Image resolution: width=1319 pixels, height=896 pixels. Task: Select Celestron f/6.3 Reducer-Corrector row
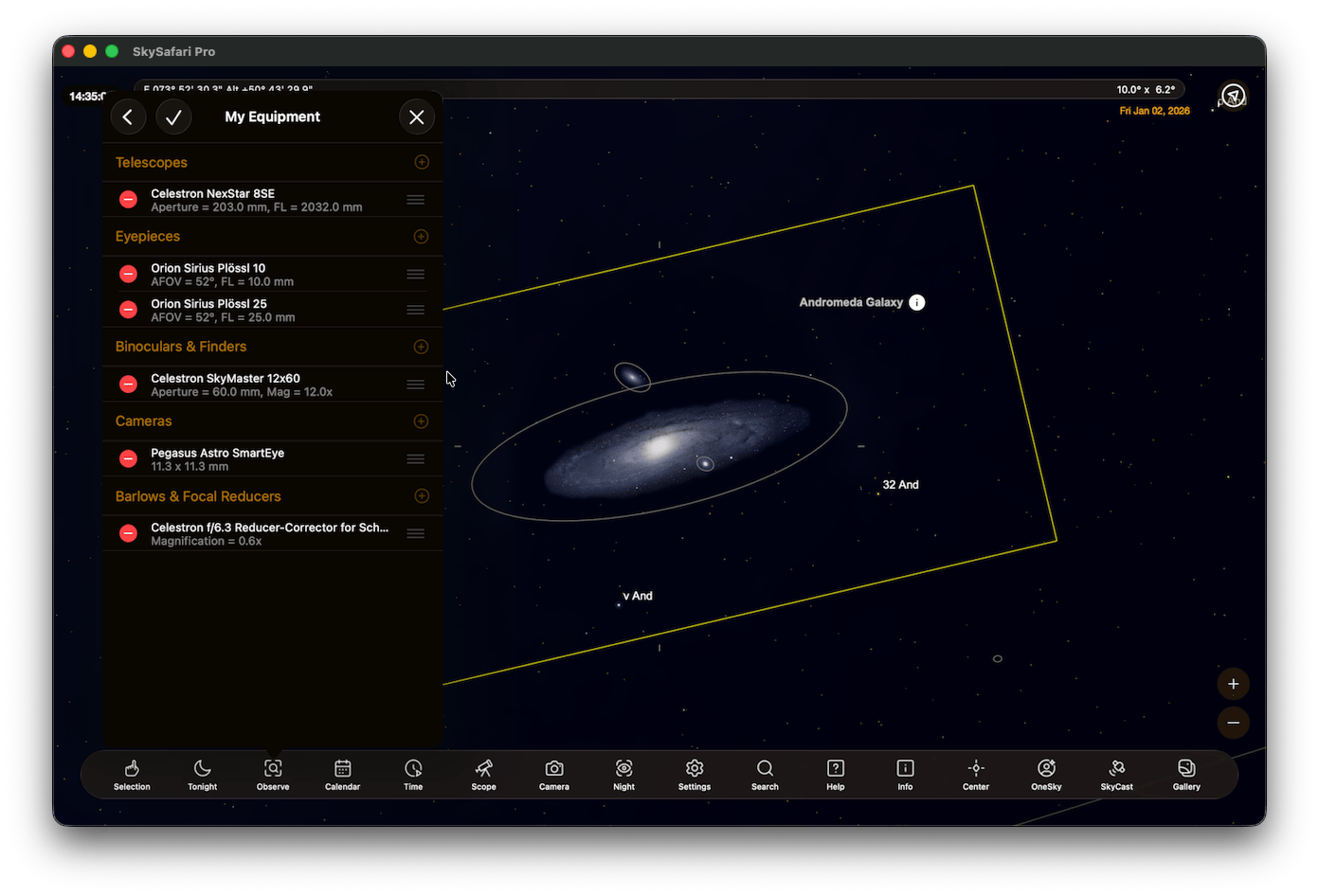click(x=273, y=533)
